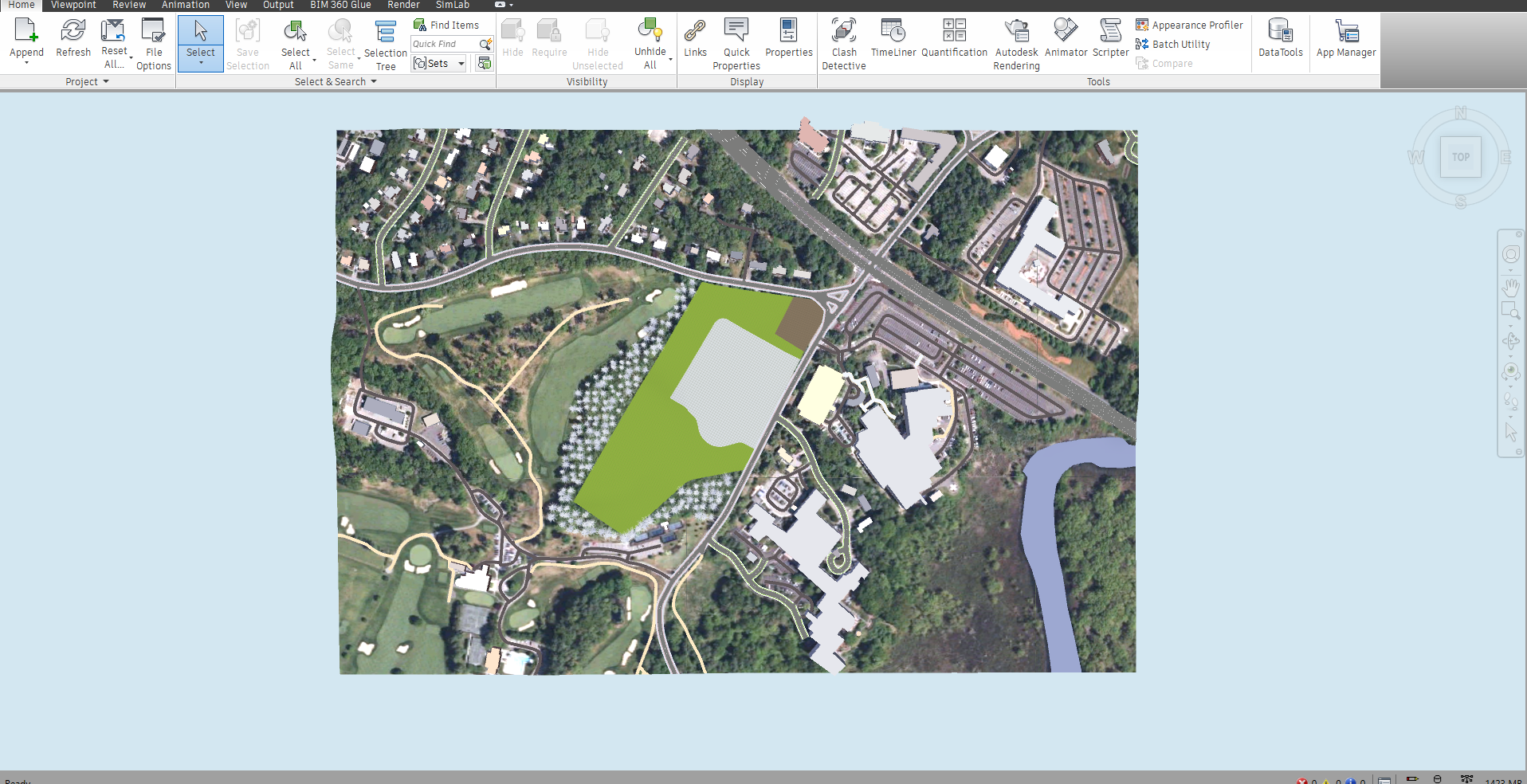This screenshot has height=784, width=1527.
Task: Click Batch Utility
Action: pyautogui.click(x=1172, y=45)
